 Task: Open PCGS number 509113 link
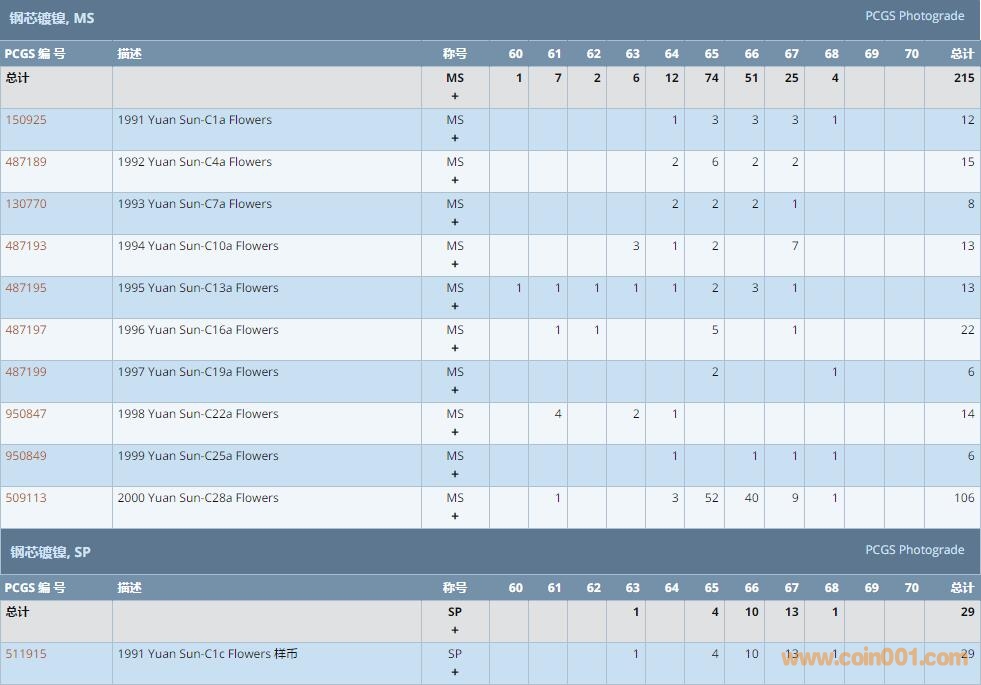tap(26, 498)
